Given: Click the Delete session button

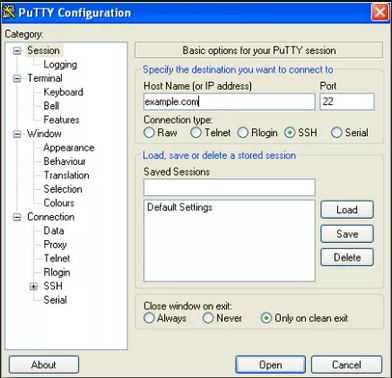Looking at the screenshot, I should (x=347, y=257).
